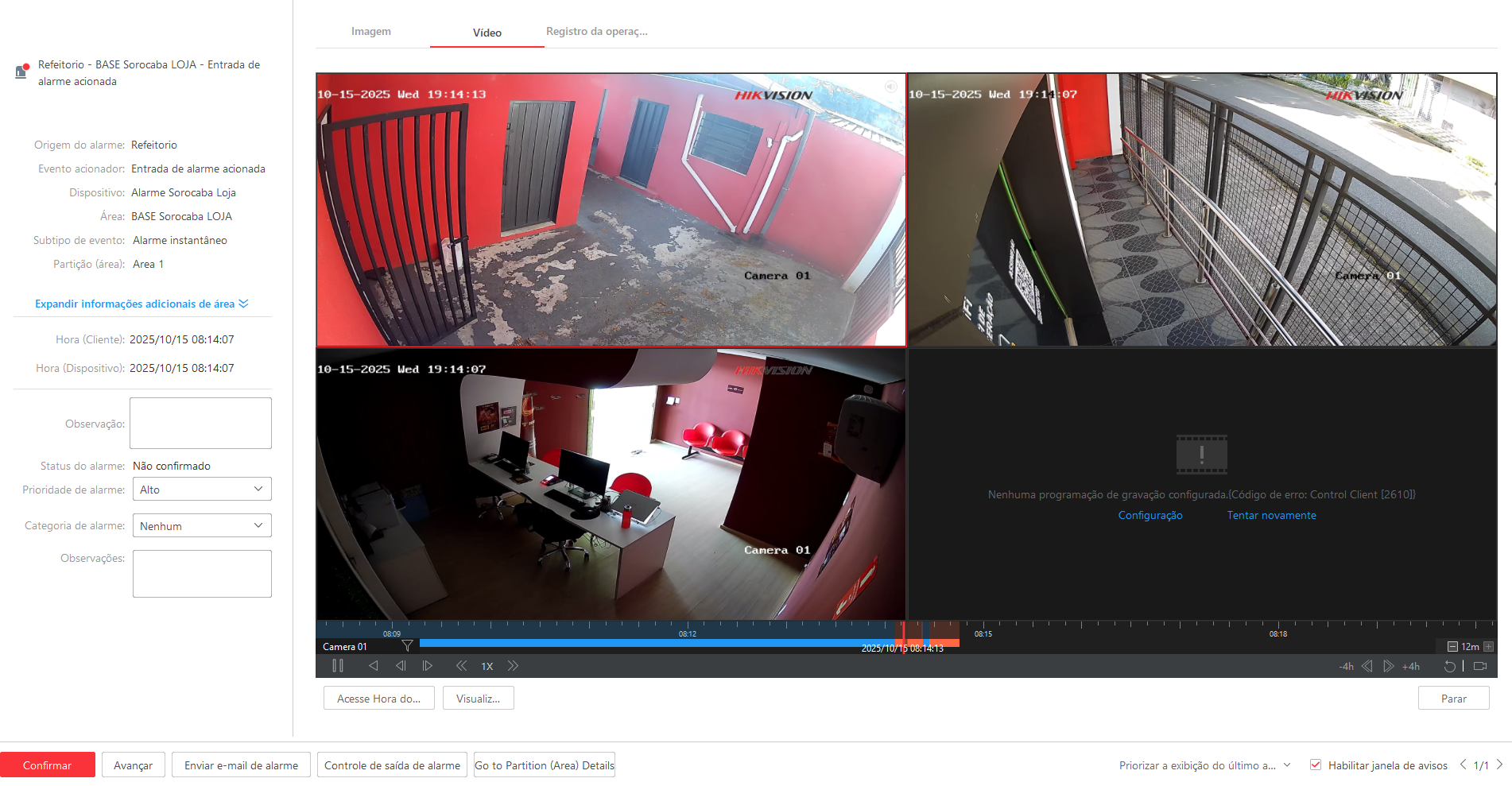The height and width of the screenshot is (786, 1512).
Task: Expand informações adicionais de área
Action: pyautogui.click(x=142, y=304)
